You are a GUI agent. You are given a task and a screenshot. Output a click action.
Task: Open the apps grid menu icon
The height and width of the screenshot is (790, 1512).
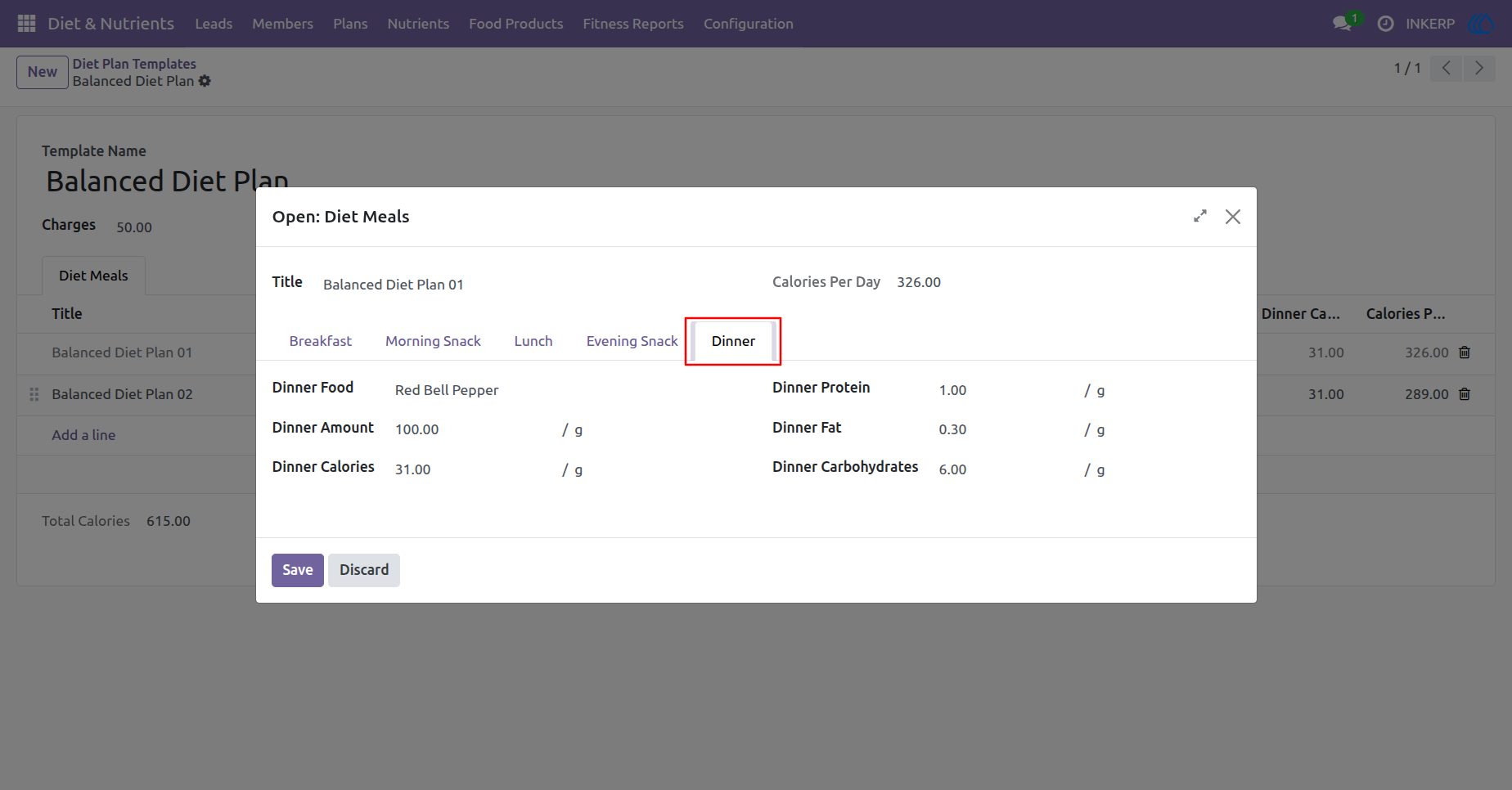pos(26,24)
